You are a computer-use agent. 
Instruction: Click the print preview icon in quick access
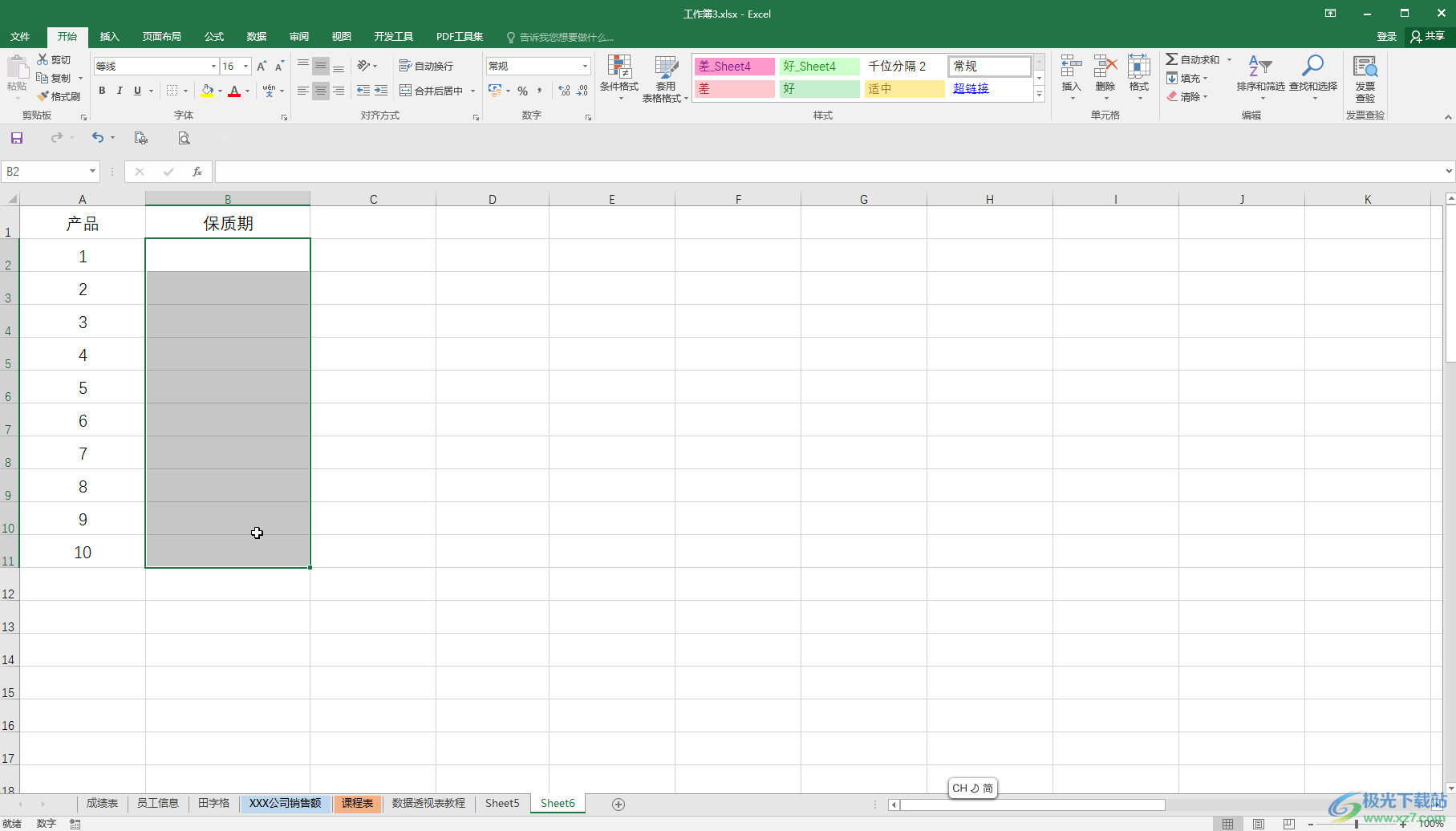[184, 138]
